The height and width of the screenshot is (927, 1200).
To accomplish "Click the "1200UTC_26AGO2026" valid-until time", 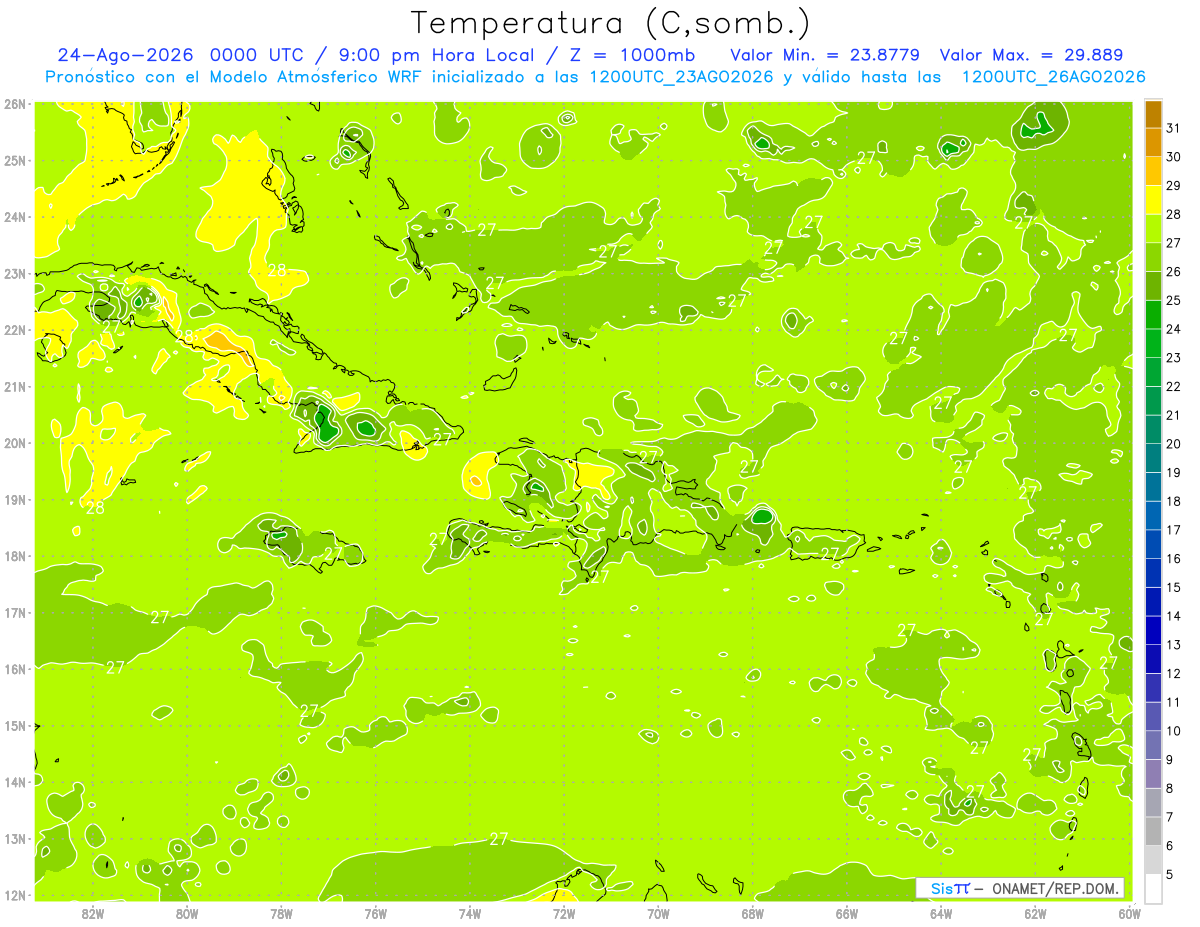I will pyautogui.click(x=1053, y=77).
